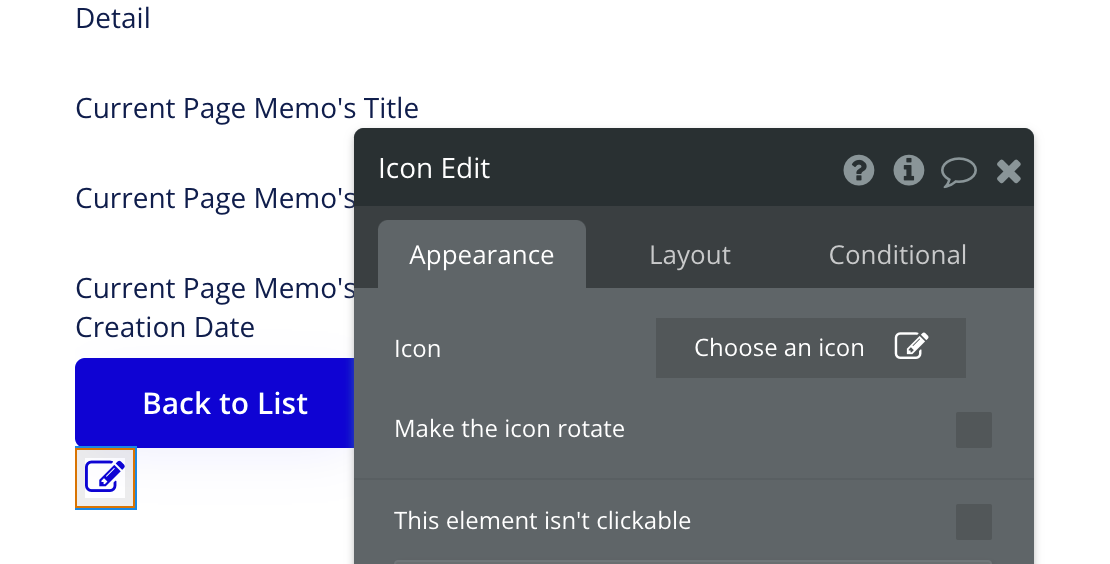Open the Layout tab
This screenshot has height=564, width=1110.
coord(689,255)
